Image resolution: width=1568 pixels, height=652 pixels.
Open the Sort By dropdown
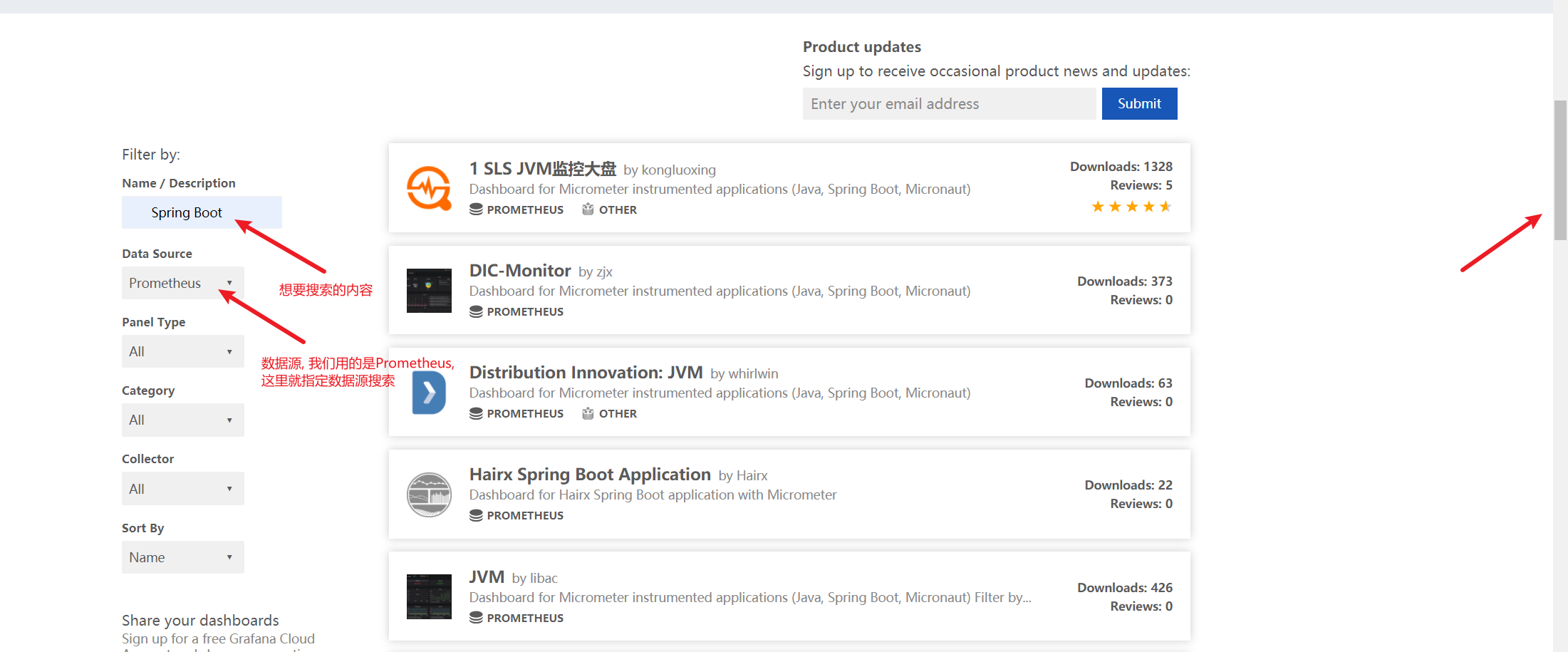(x=182, y=557)
